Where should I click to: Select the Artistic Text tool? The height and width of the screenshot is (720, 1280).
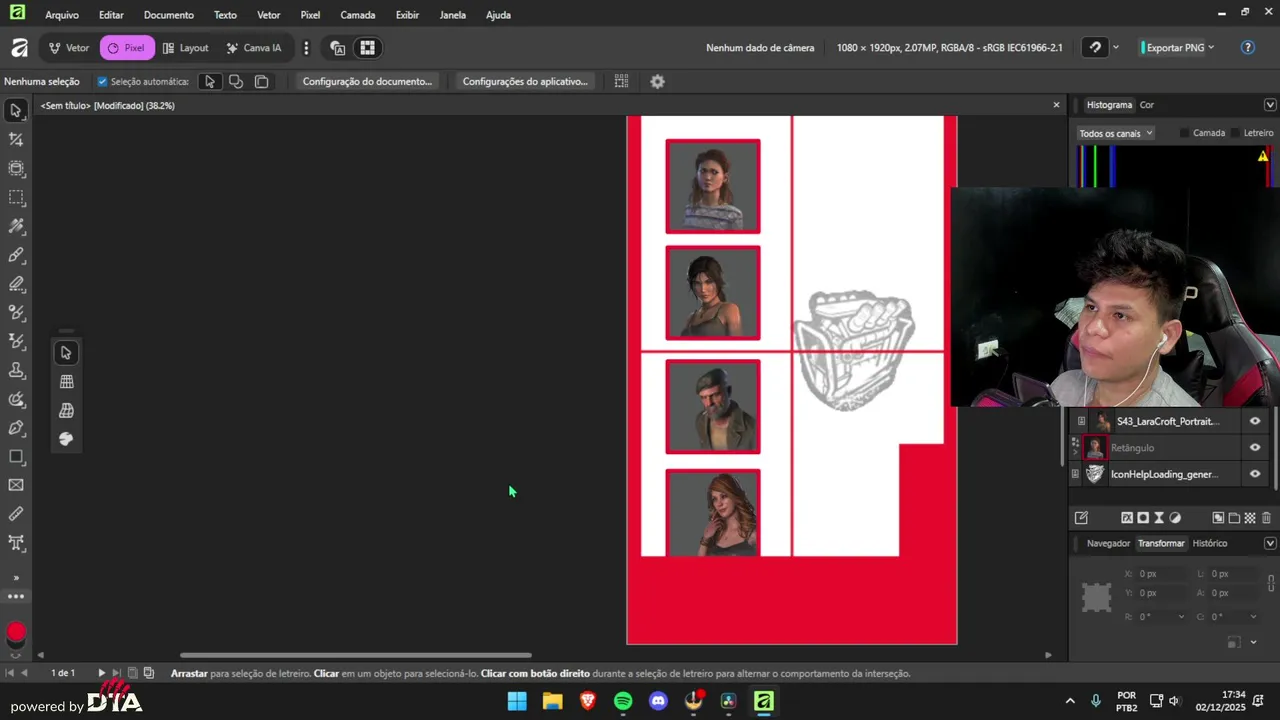[16, 543]
